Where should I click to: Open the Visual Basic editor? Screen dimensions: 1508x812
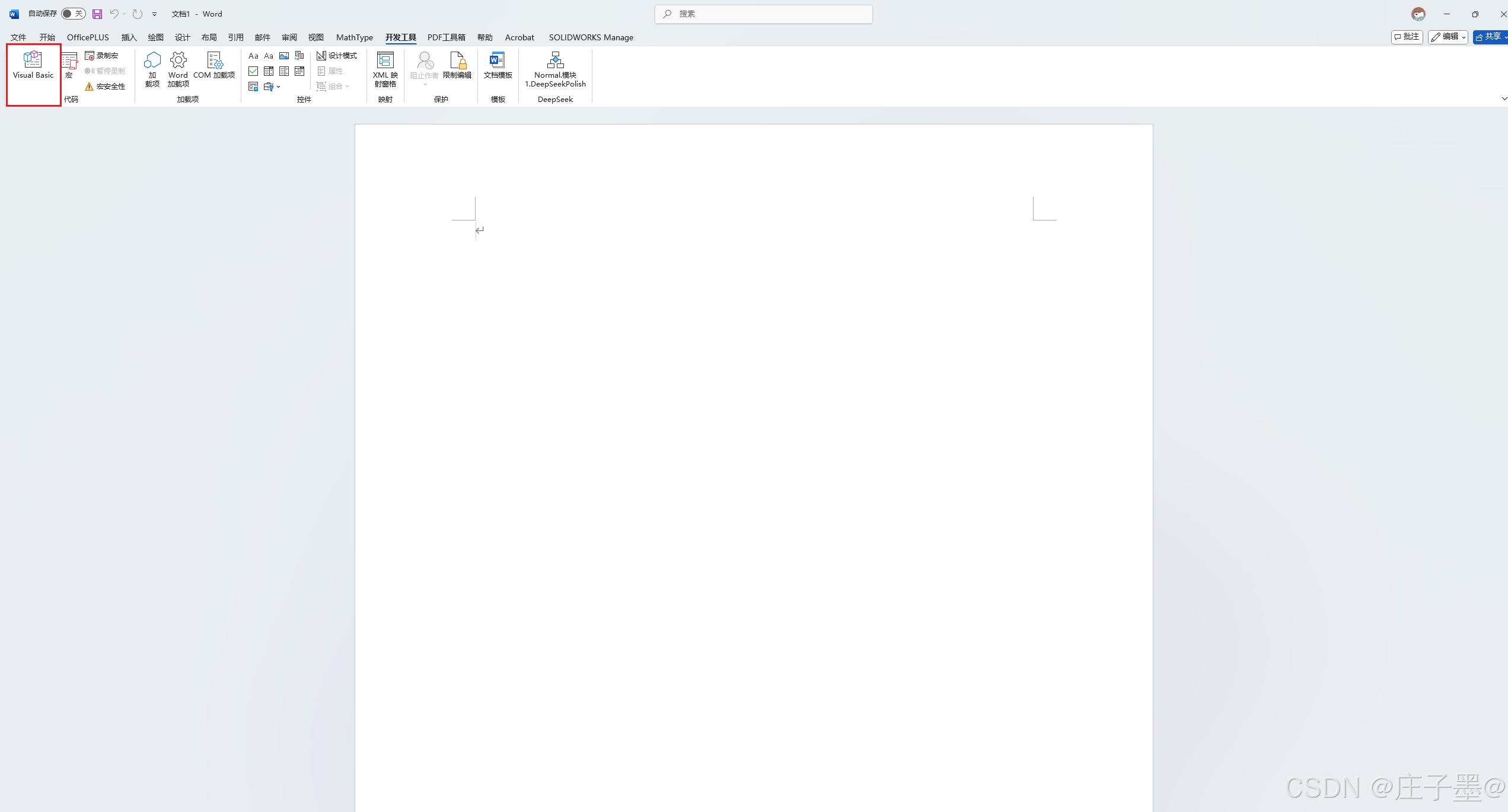pos(33,65)
